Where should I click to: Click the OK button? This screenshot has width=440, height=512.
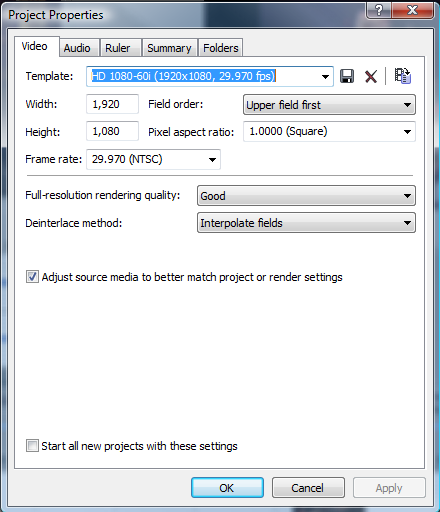tap(227, 488)
